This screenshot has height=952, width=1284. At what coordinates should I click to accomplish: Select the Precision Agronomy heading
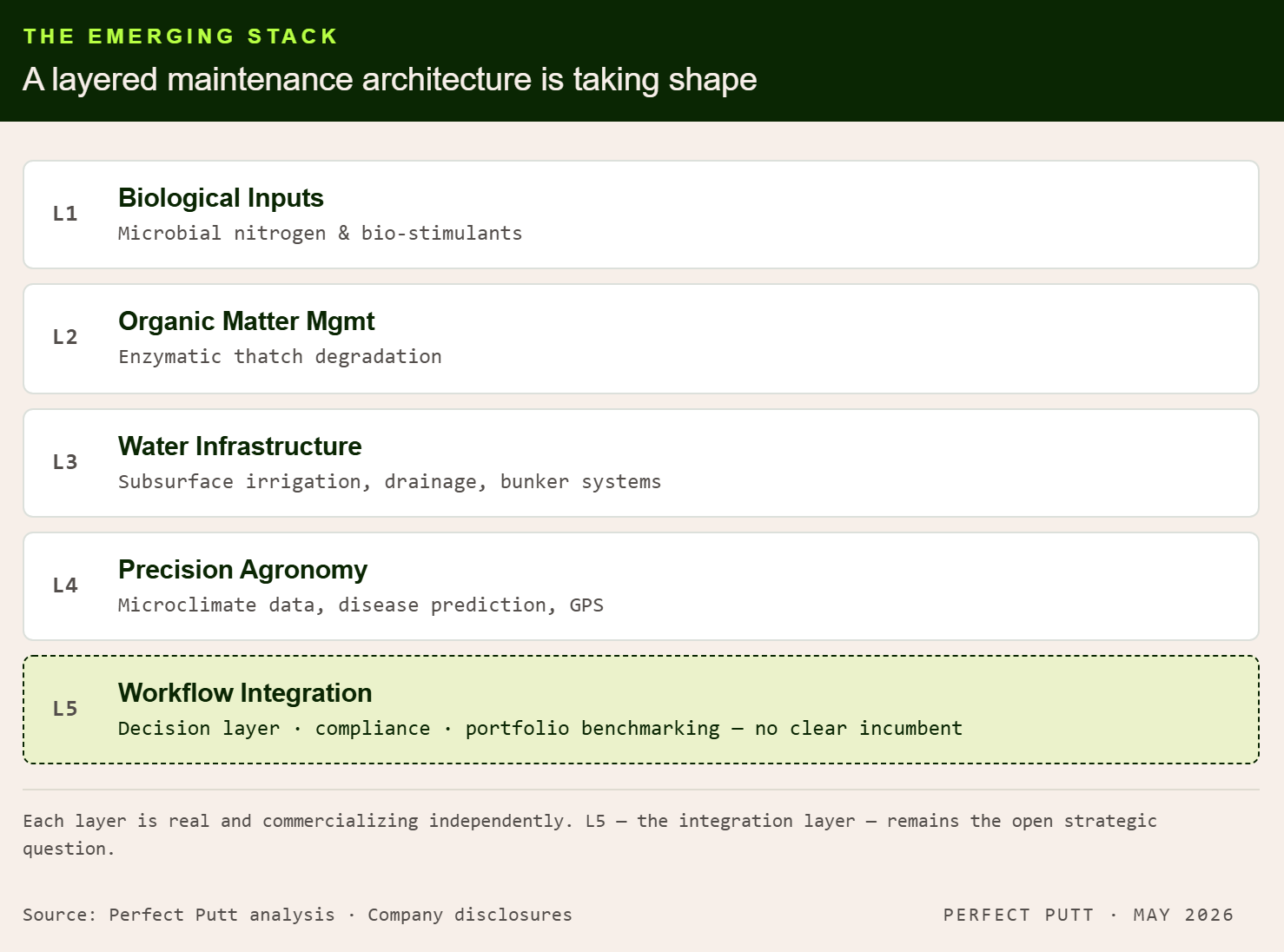point(242,570)
